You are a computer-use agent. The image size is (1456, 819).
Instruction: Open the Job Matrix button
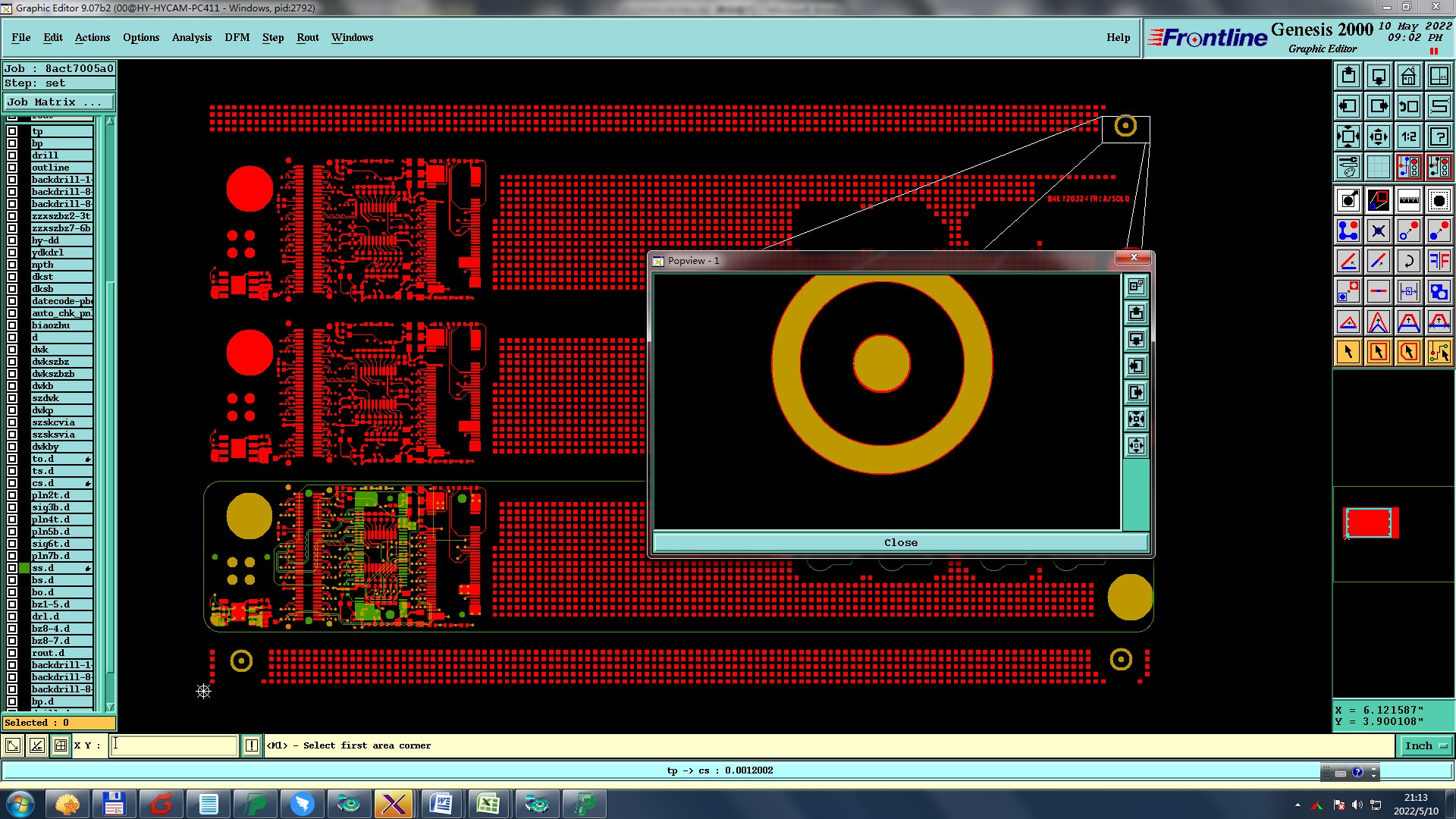59,102
